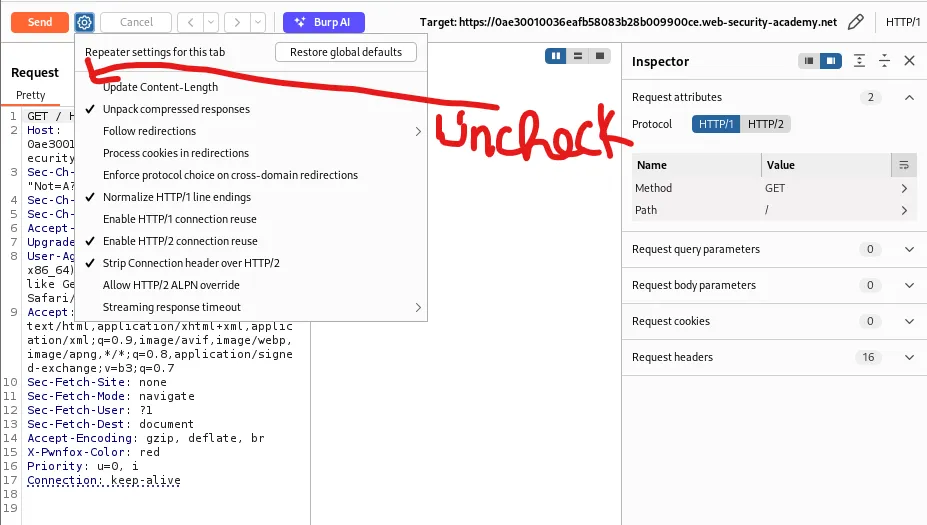
Task: Open Streaming response timeout submenu
Action: pos(251,307)
